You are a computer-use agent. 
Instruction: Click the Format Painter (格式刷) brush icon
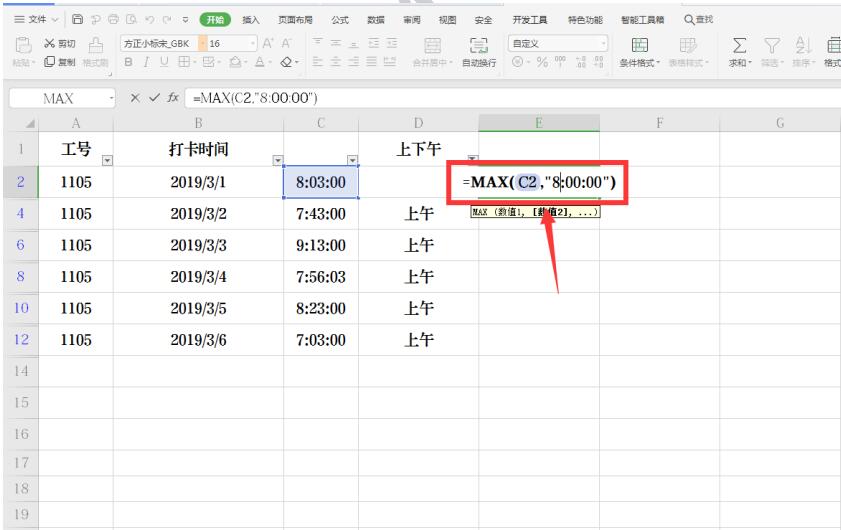[95, 46]
